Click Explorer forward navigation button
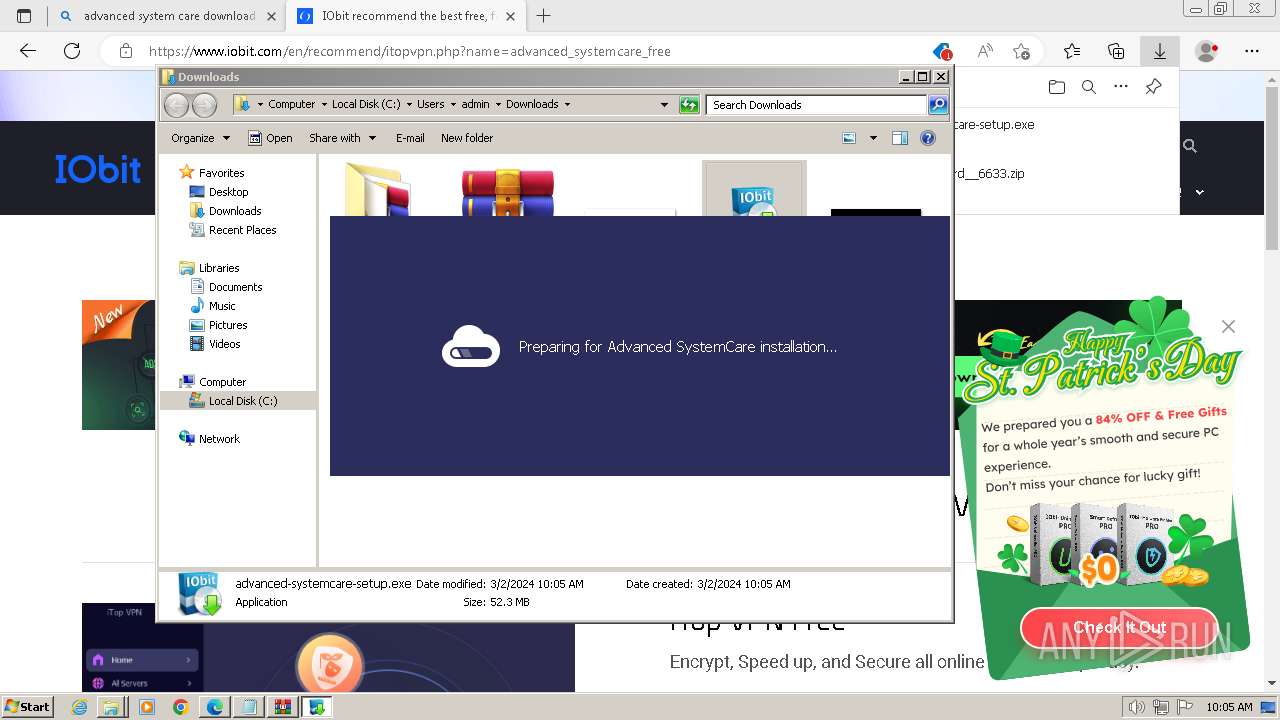 204,104
